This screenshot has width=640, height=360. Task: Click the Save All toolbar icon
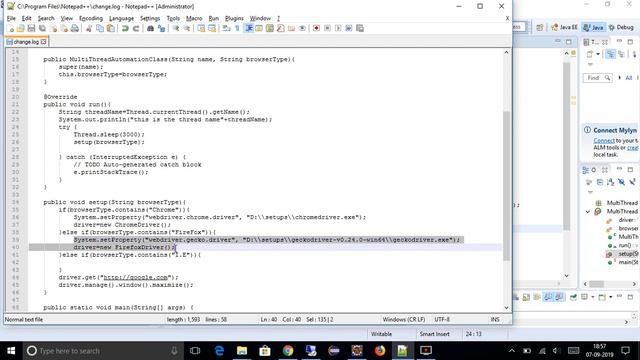[x=42, y=29]
